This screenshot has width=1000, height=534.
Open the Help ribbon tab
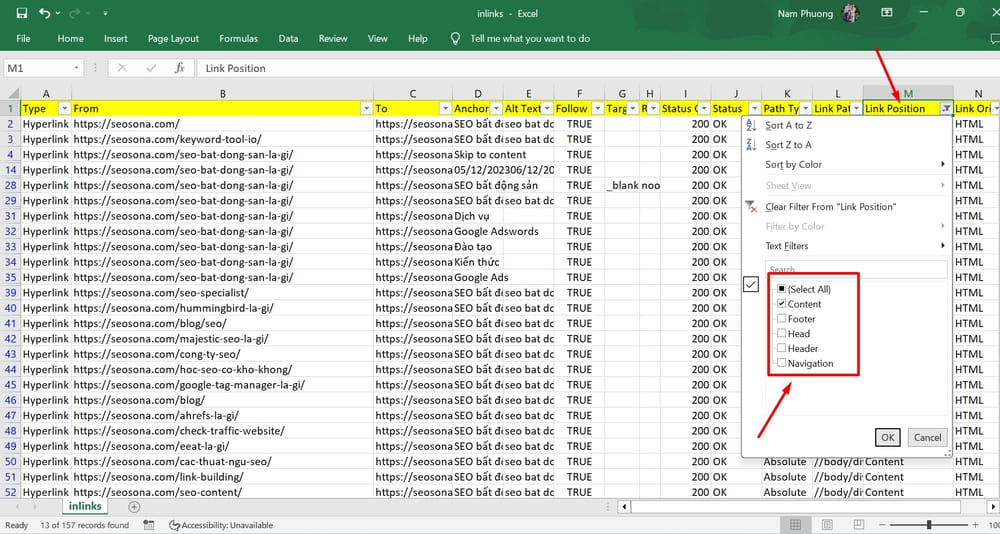(417, 38)
